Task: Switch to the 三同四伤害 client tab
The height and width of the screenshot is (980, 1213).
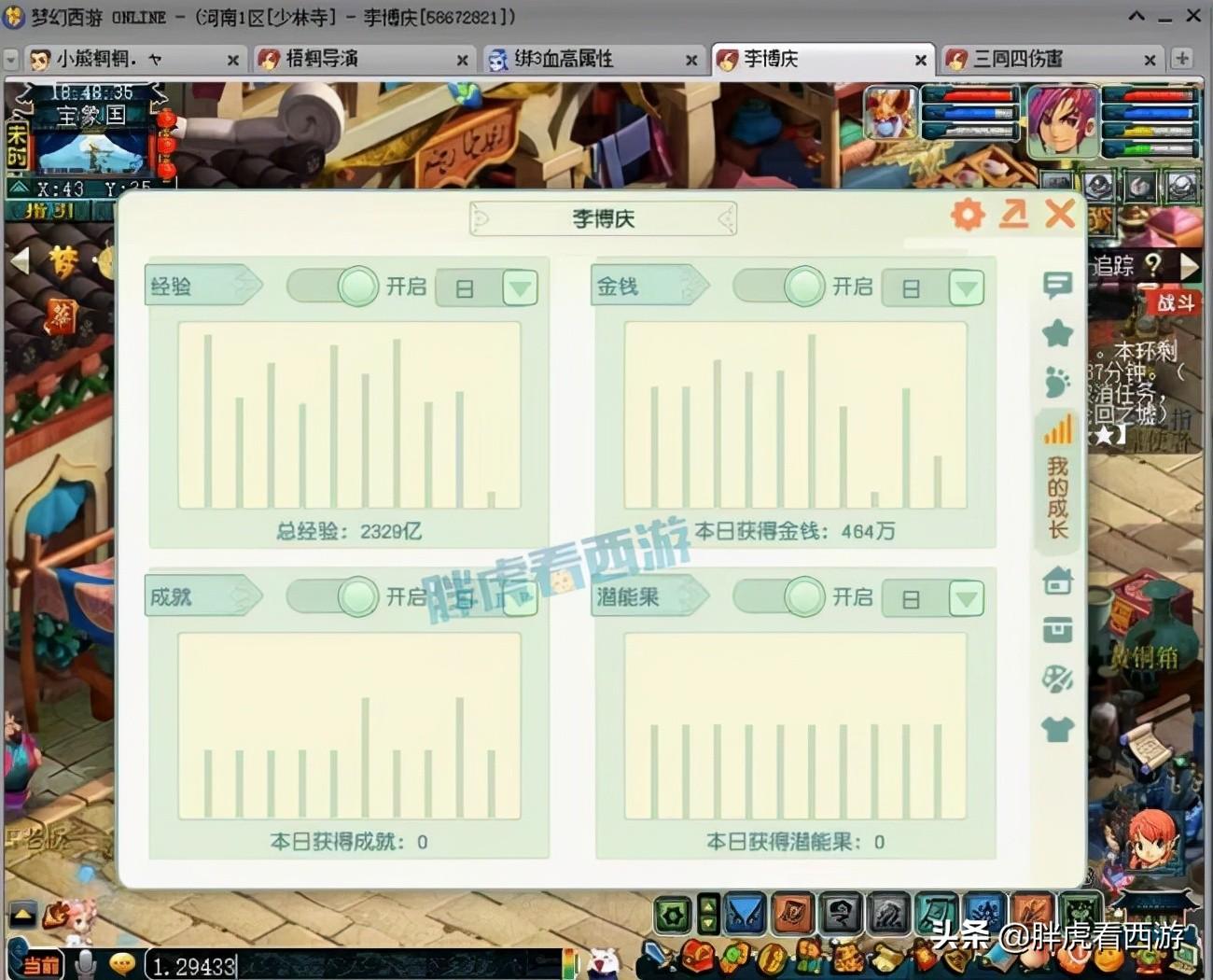Action: click(x=1052, y=60)
